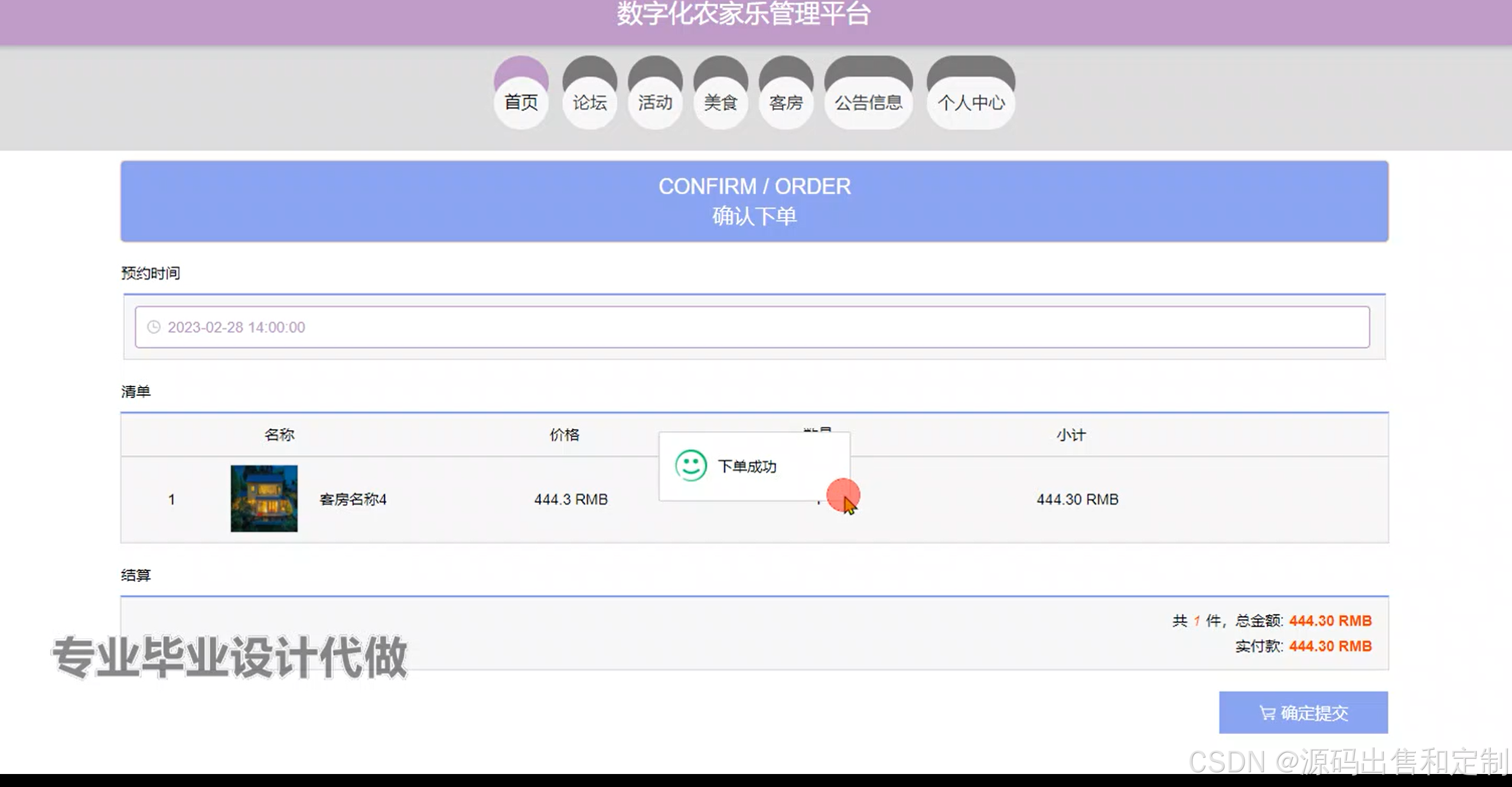Open the 美食 food section

(x=721, y=102)
